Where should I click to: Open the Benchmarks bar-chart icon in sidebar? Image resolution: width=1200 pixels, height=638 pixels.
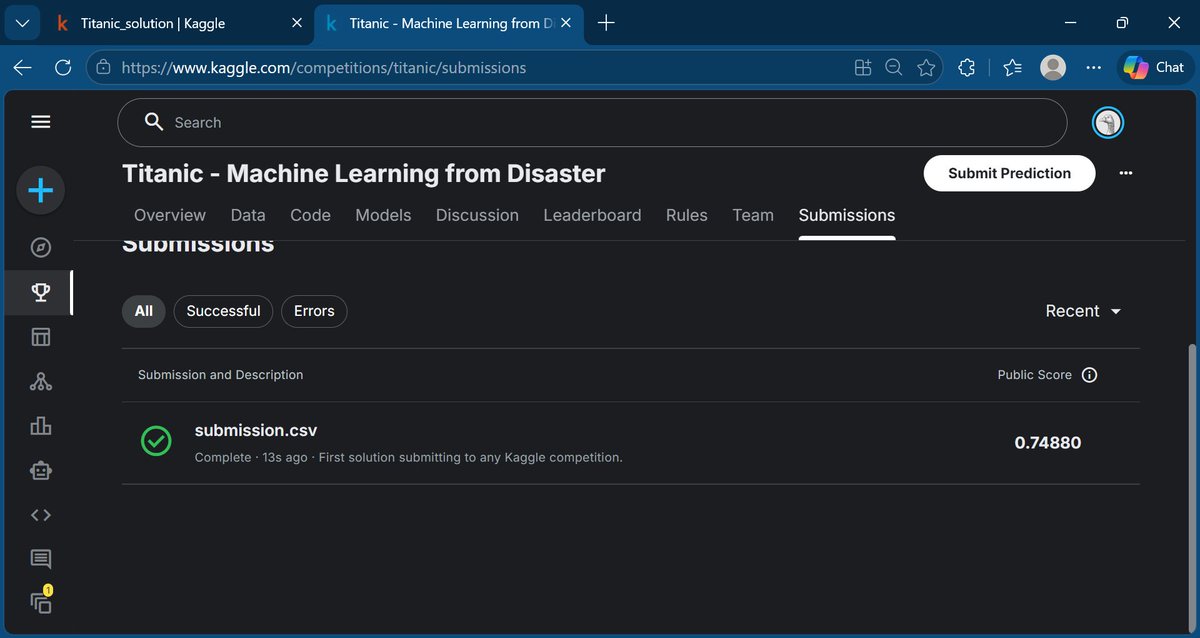point(40,426)
